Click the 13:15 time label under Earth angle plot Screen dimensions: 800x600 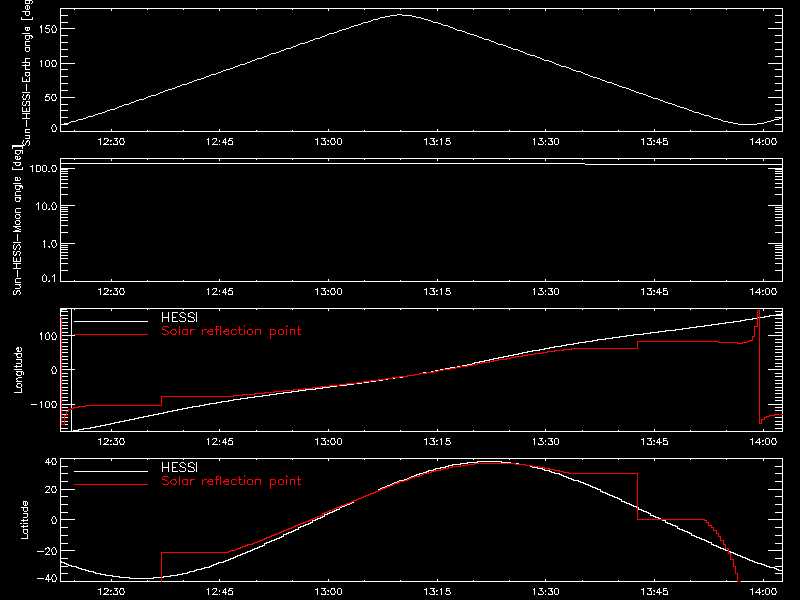pos(437,142)
